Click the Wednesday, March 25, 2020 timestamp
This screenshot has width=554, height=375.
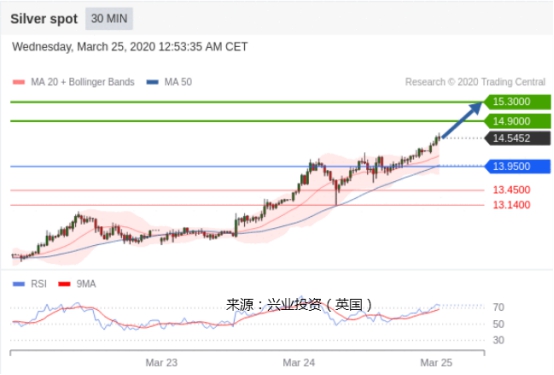(130, 47)
